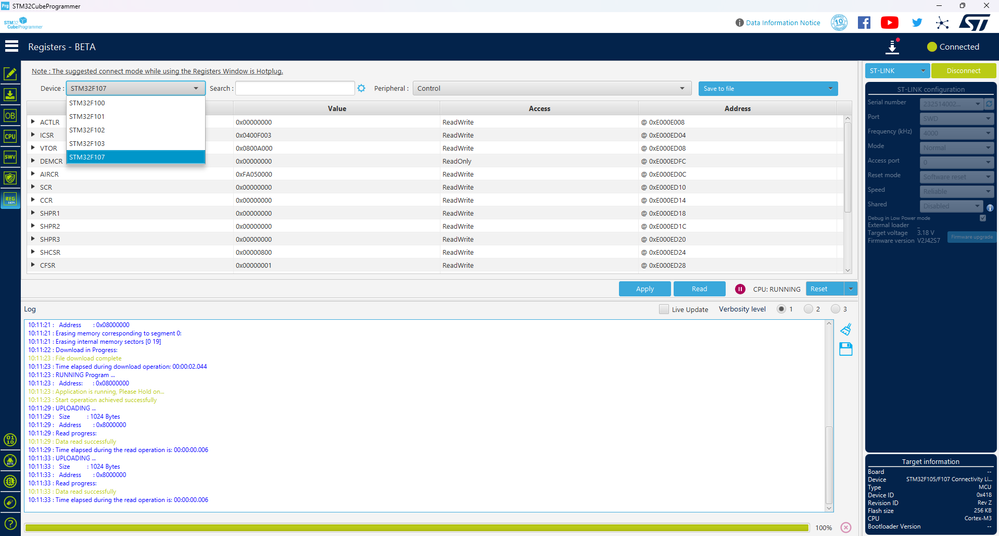This screenshot has height=536, width=999.
Task: Open the Peripheral dropdown
Action: click(x=552, y=89)
